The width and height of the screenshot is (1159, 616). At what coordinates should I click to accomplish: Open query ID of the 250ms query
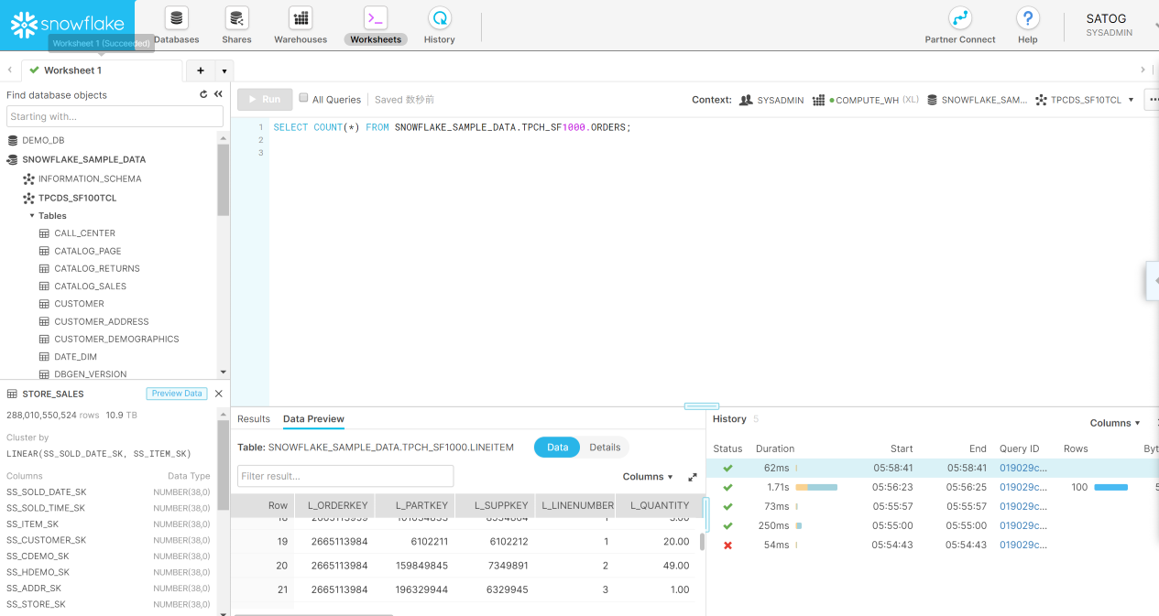tap(1023, 526)
